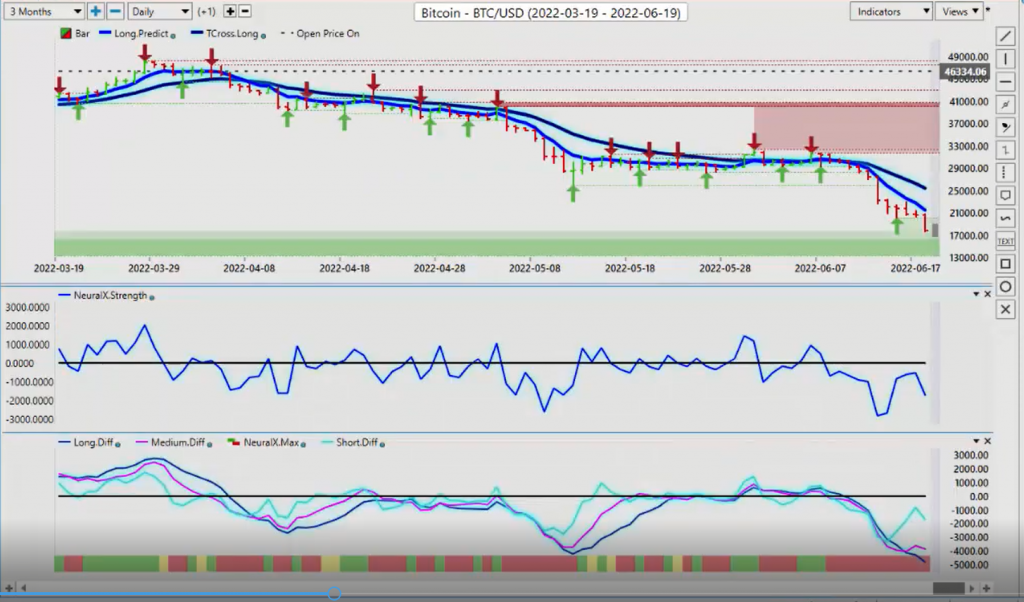Select the vertical line drawing tool
The height and width of the screenshot is (602, 1024).
click(x=1006, y=59)
